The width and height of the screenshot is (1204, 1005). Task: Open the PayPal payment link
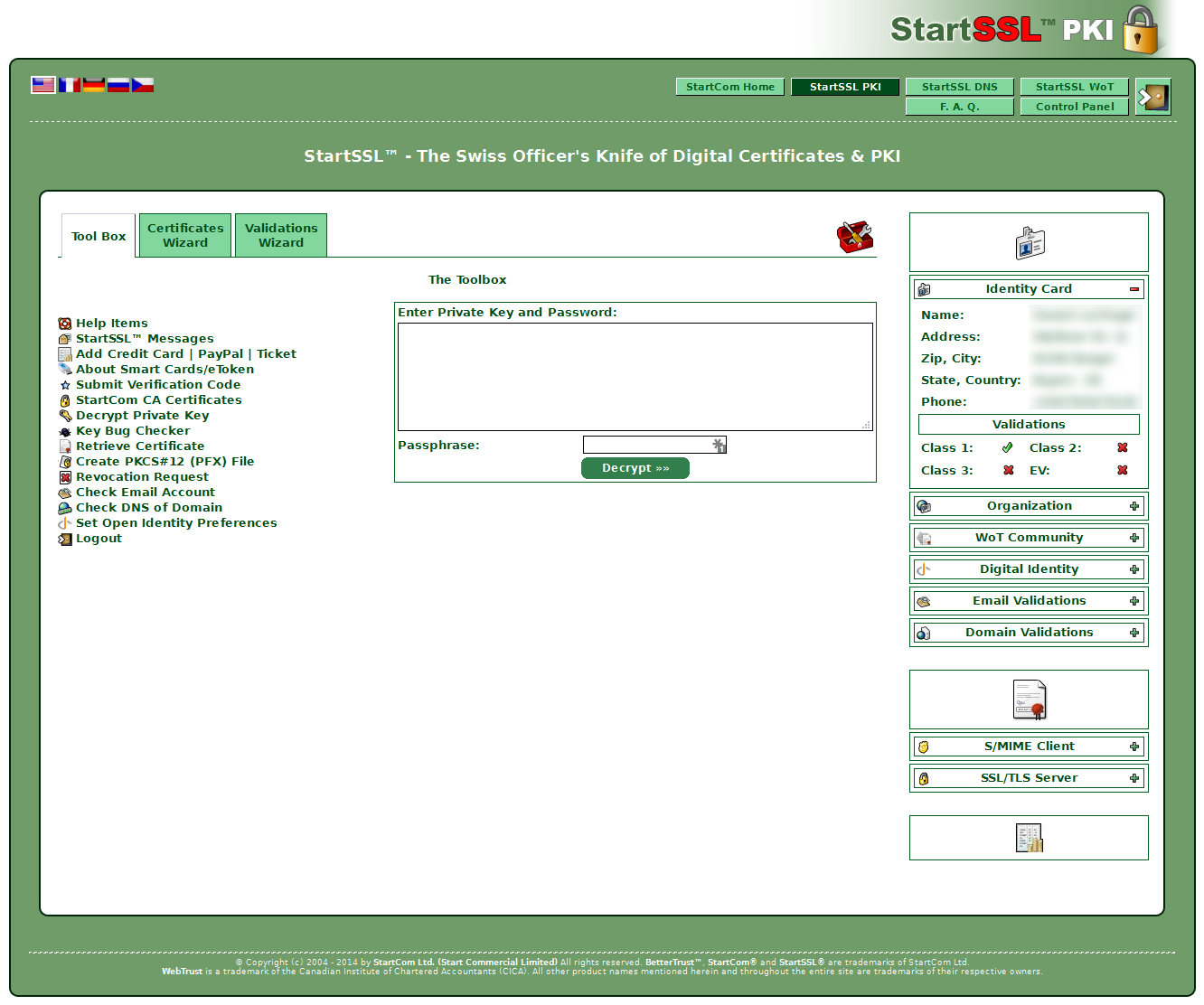(221, 354)
